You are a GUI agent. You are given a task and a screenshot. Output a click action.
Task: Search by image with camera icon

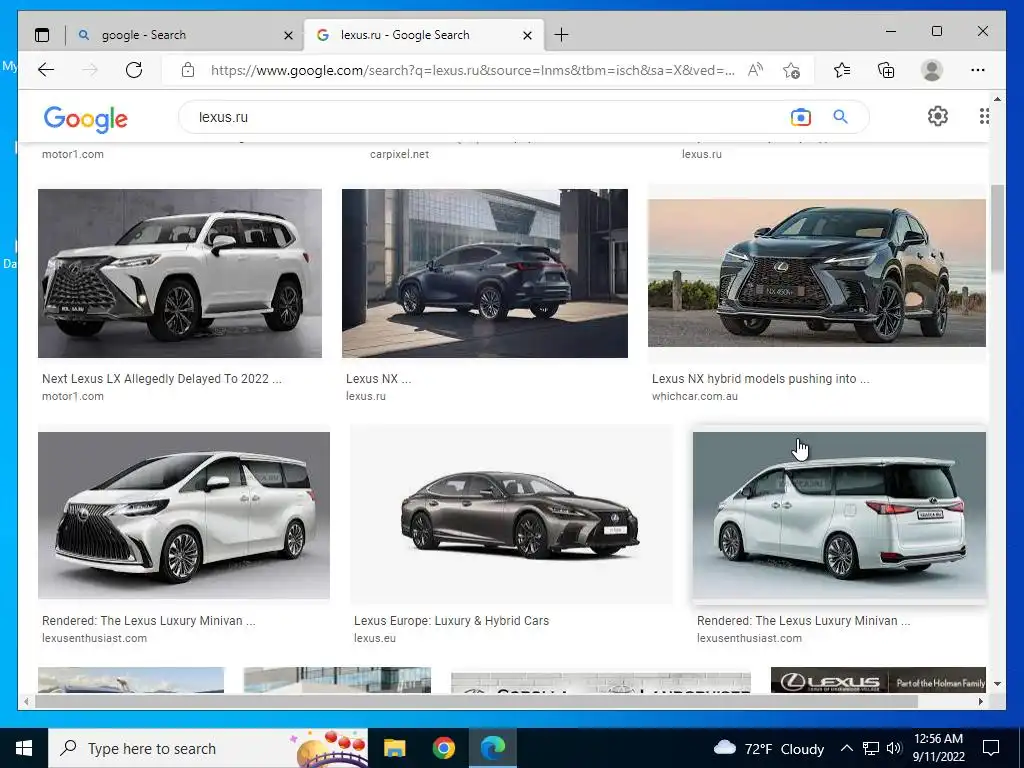(x=801, y=117)
